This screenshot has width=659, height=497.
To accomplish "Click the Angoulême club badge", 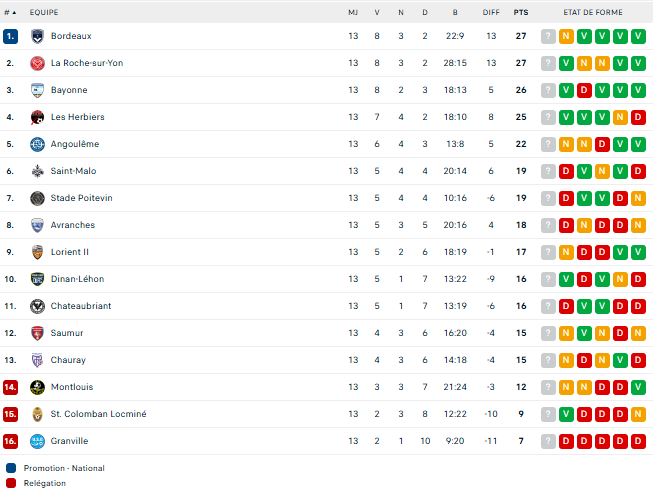I will (x=37, y=144).
